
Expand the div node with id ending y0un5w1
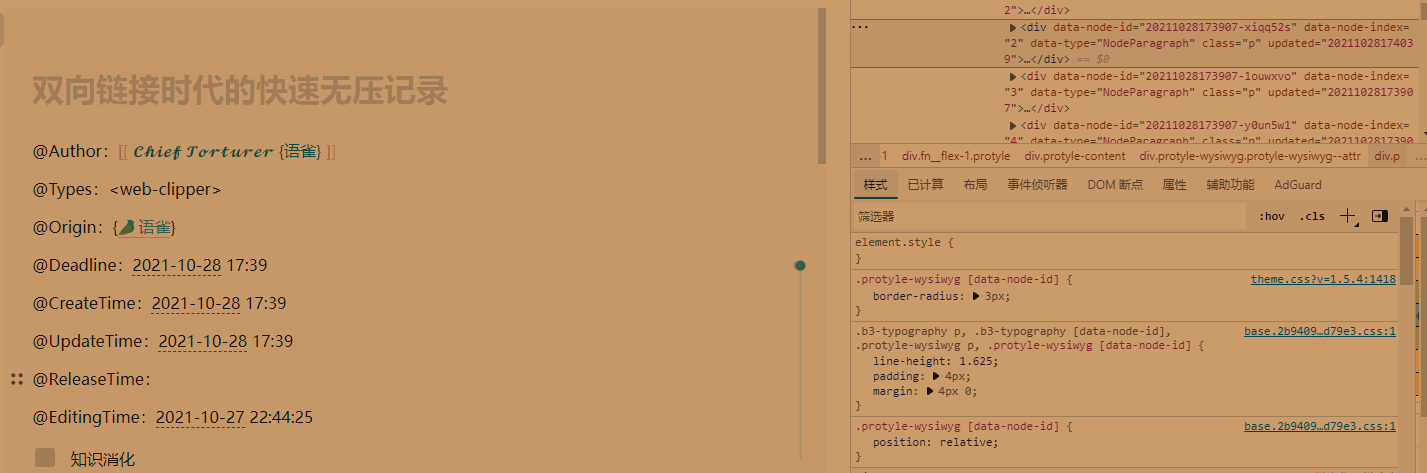1013,125
